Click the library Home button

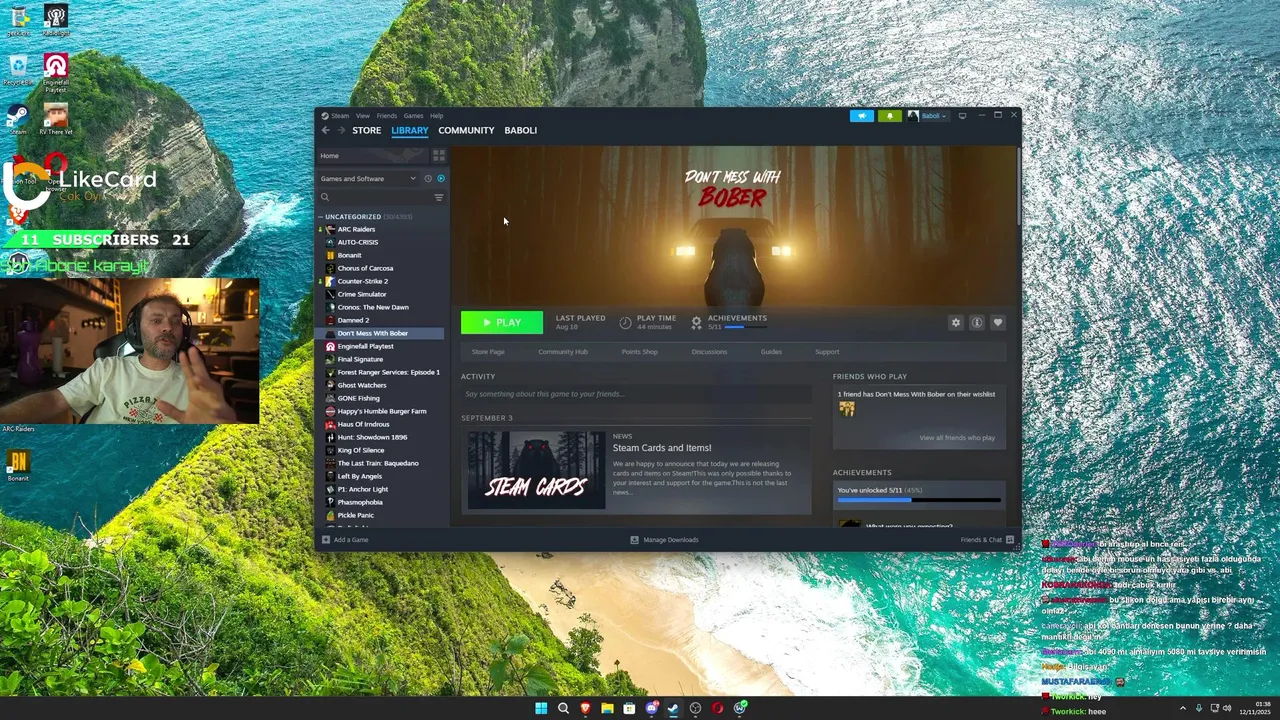pos(372,156)
